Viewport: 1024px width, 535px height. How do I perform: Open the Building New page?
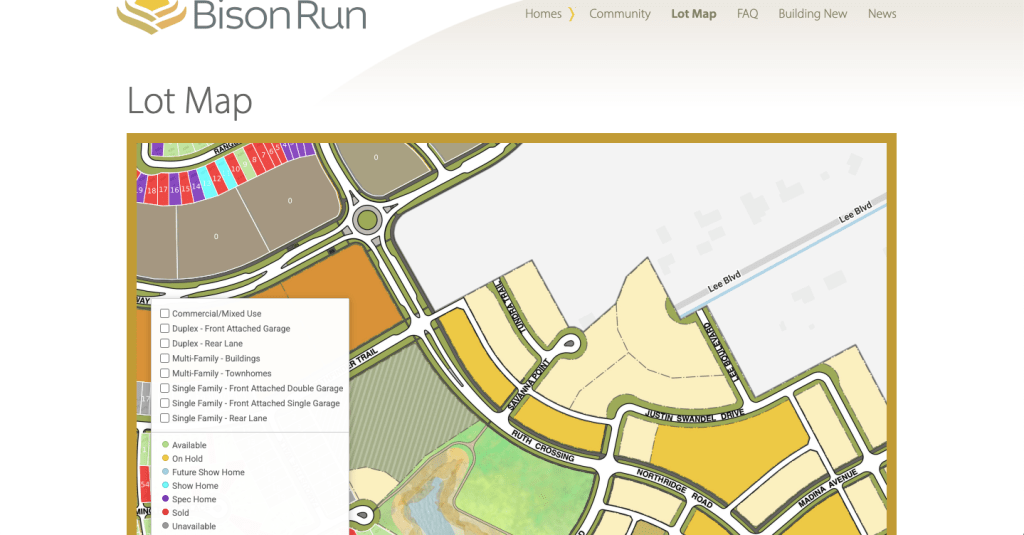tap(812, 14)
